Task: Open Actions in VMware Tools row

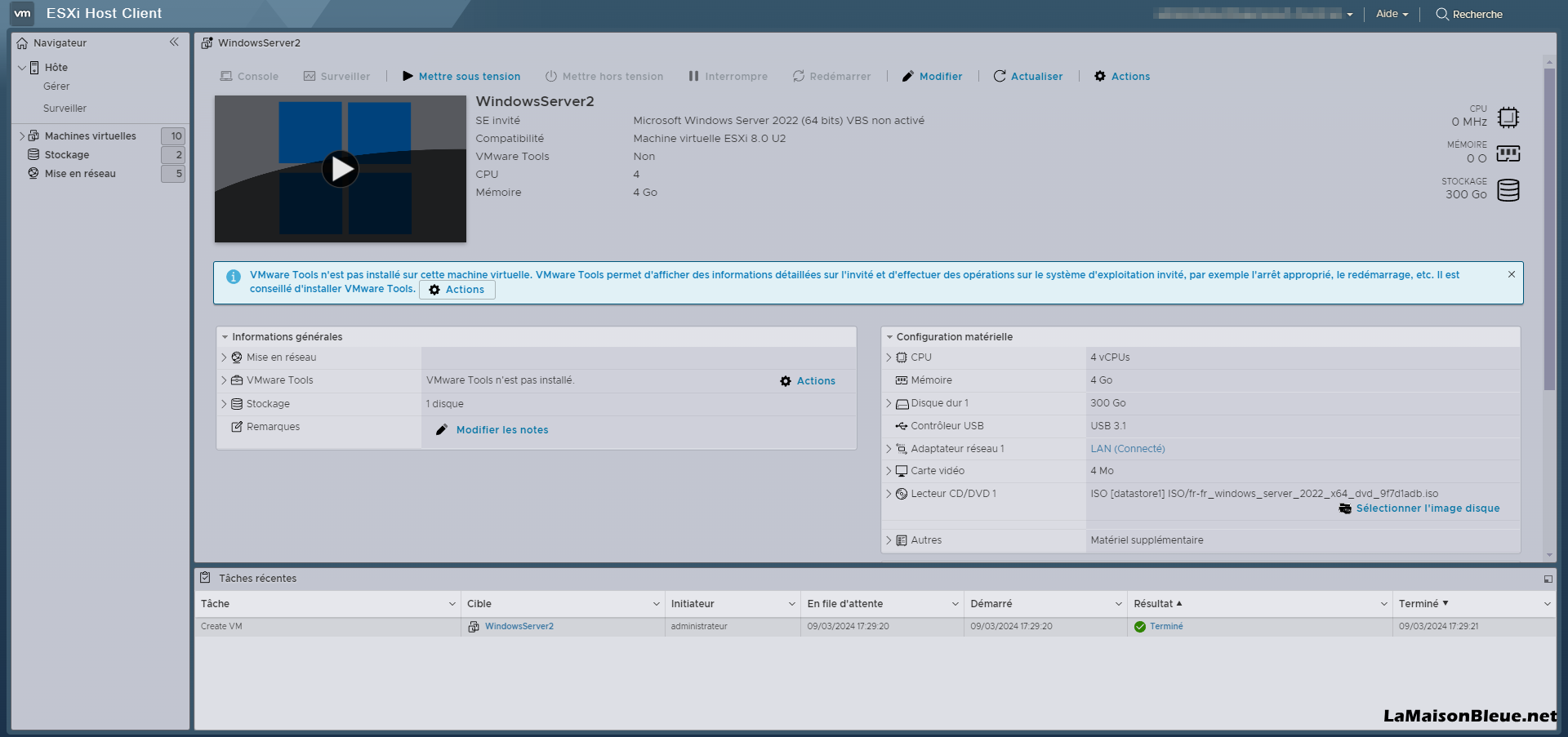Action: pos(808,381)
